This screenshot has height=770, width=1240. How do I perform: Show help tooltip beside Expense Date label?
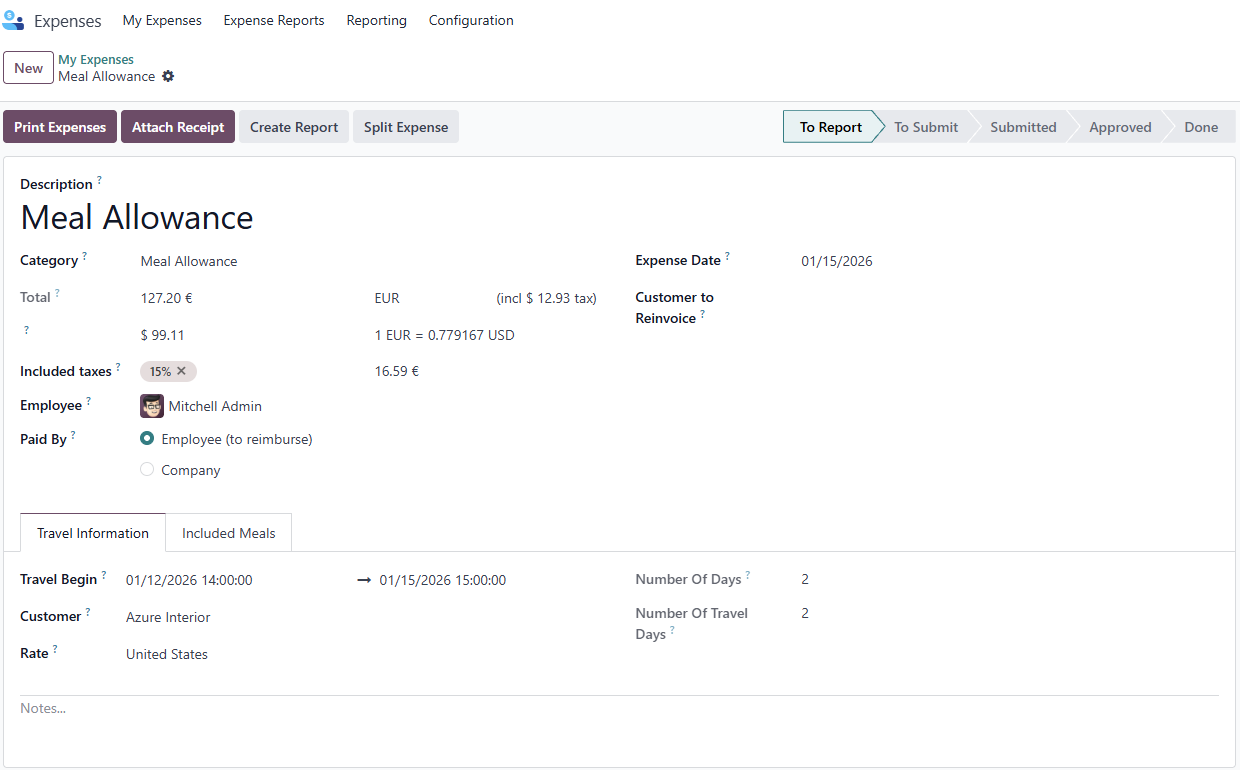coord(727,256)
